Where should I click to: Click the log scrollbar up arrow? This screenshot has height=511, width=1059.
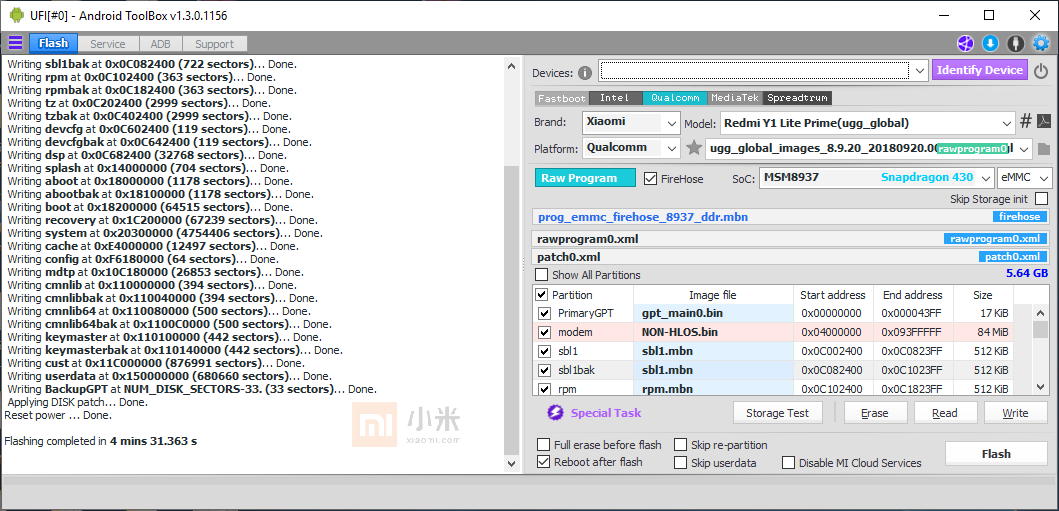coord(511,64)
